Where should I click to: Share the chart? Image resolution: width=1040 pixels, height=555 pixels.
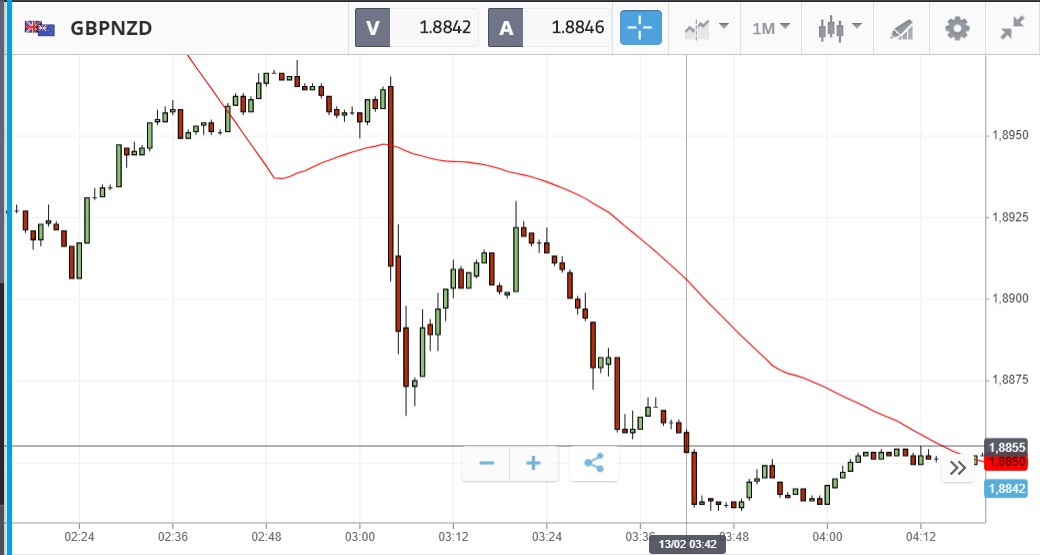594,463
